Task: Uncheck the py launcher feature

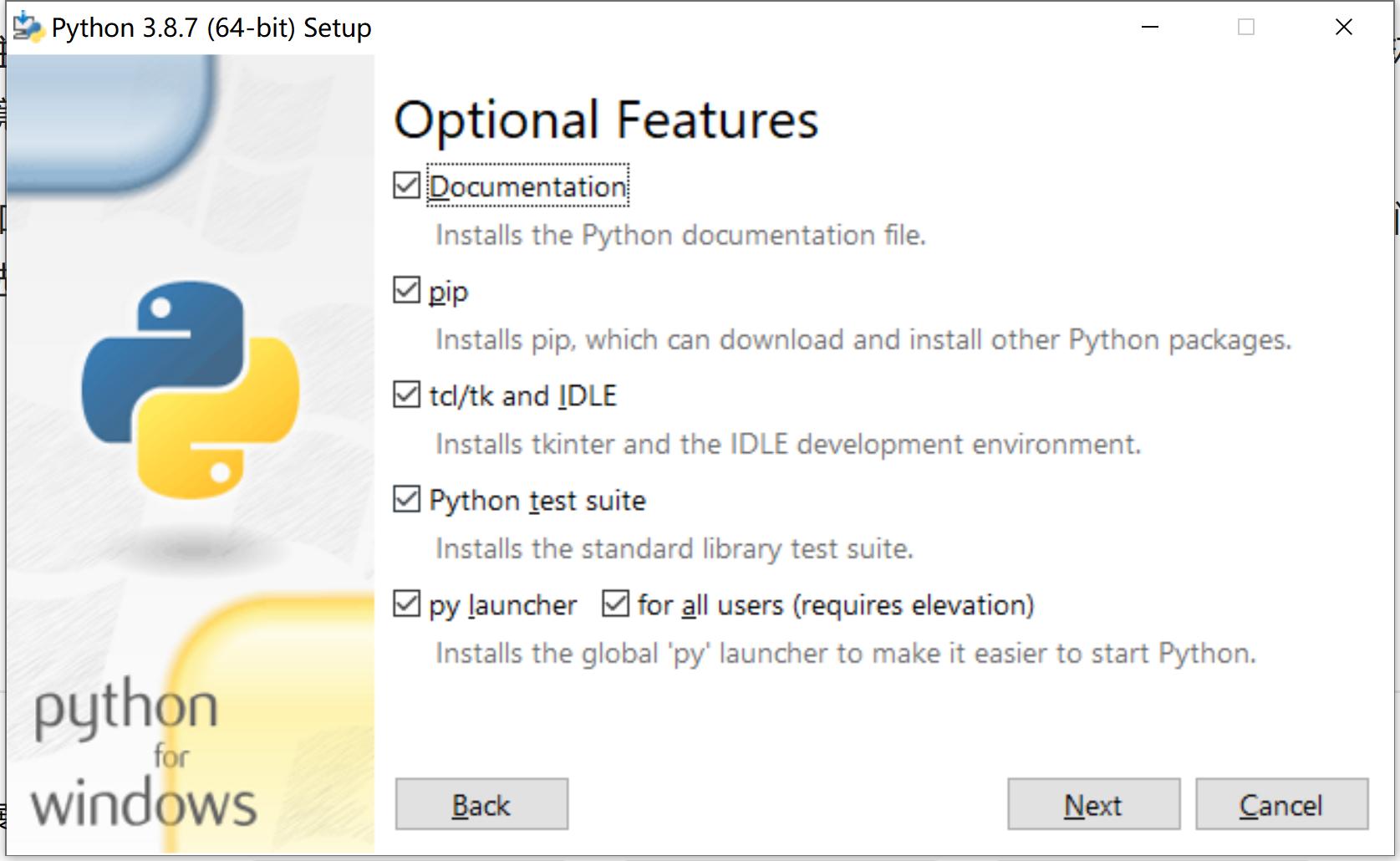Action: [x=406, y=604]
